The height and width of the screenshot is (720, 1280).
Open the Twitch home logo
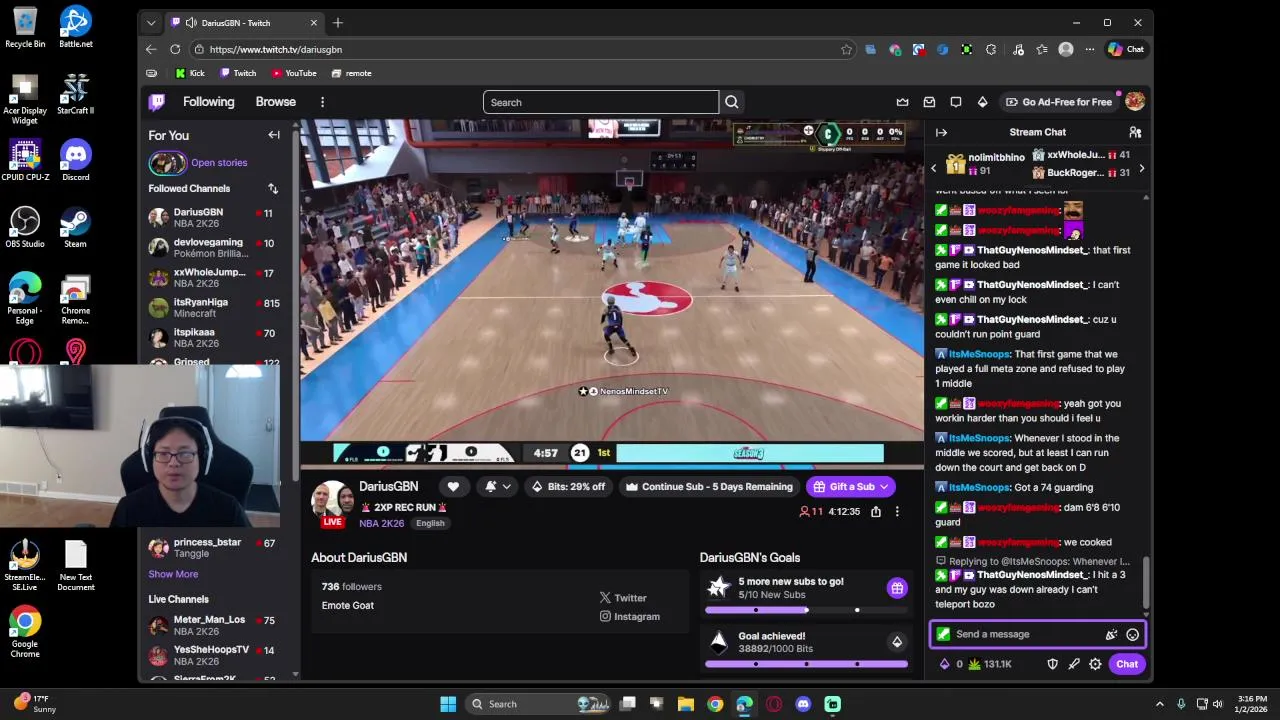point(157,102)
